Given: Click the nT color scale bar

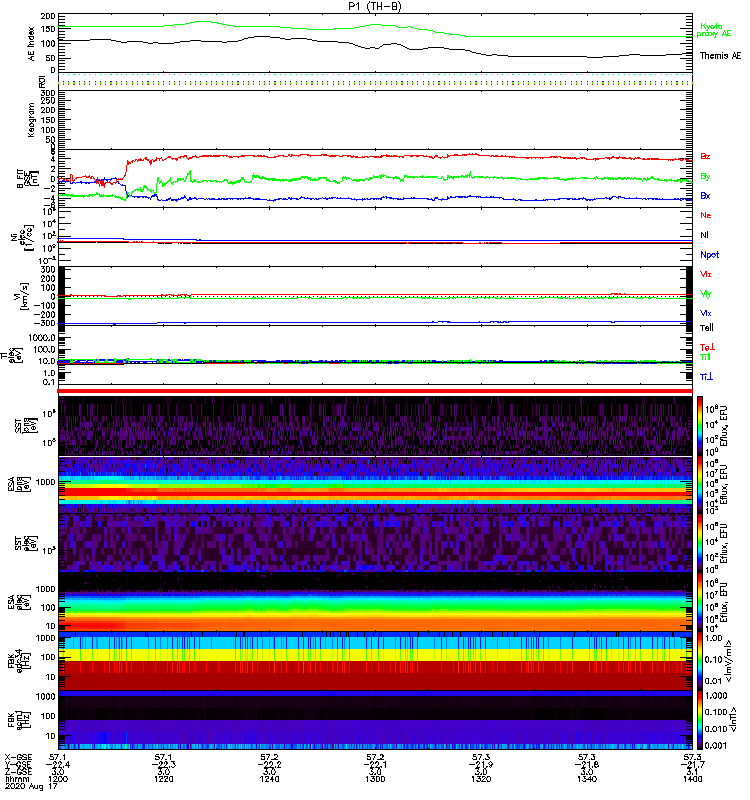Looking at the screenshot, I should click(x=699, y=720).
